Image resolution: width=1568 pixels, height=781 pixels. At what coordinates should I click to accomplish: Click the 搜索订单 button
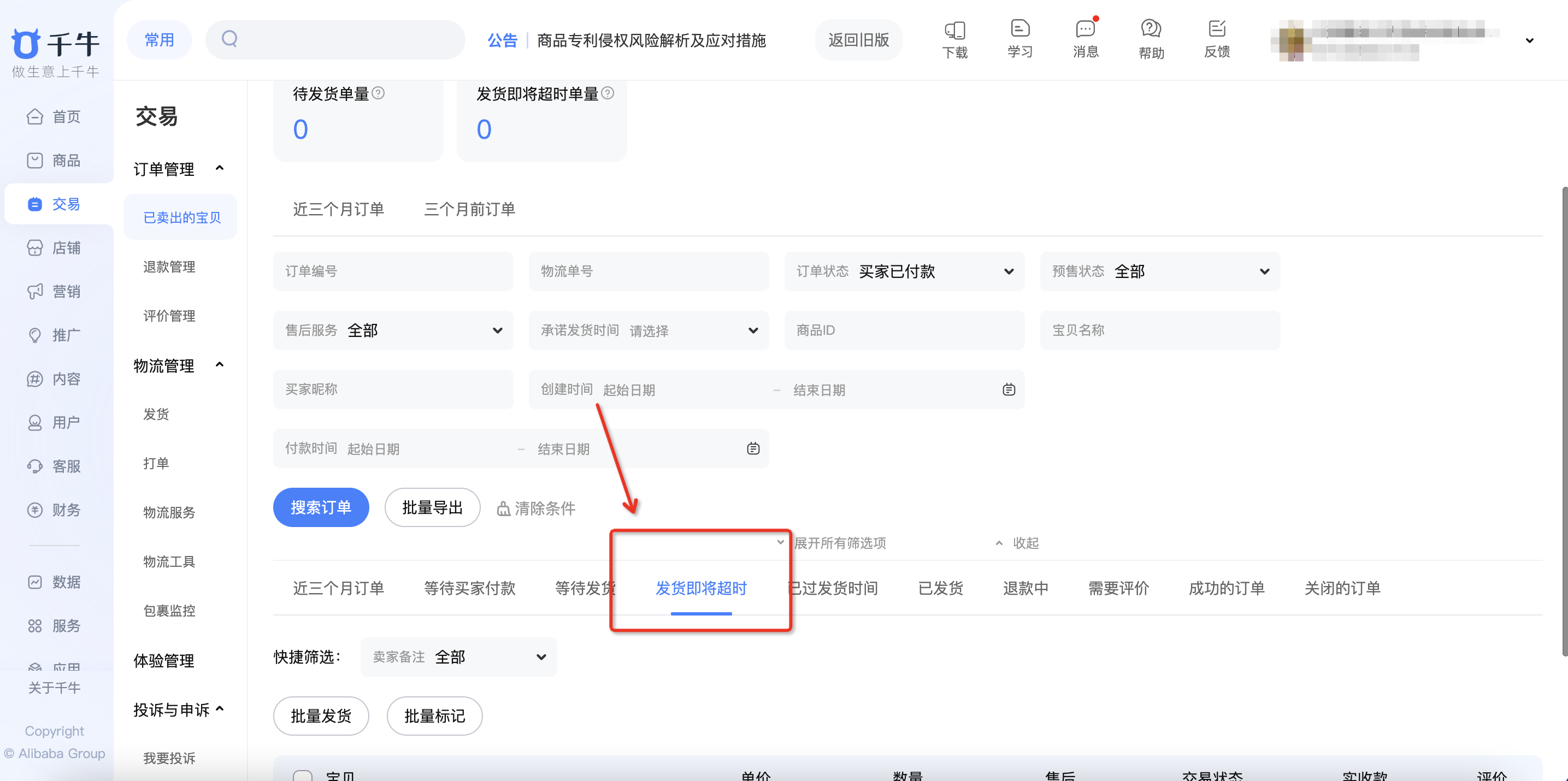tap(321, 507)
